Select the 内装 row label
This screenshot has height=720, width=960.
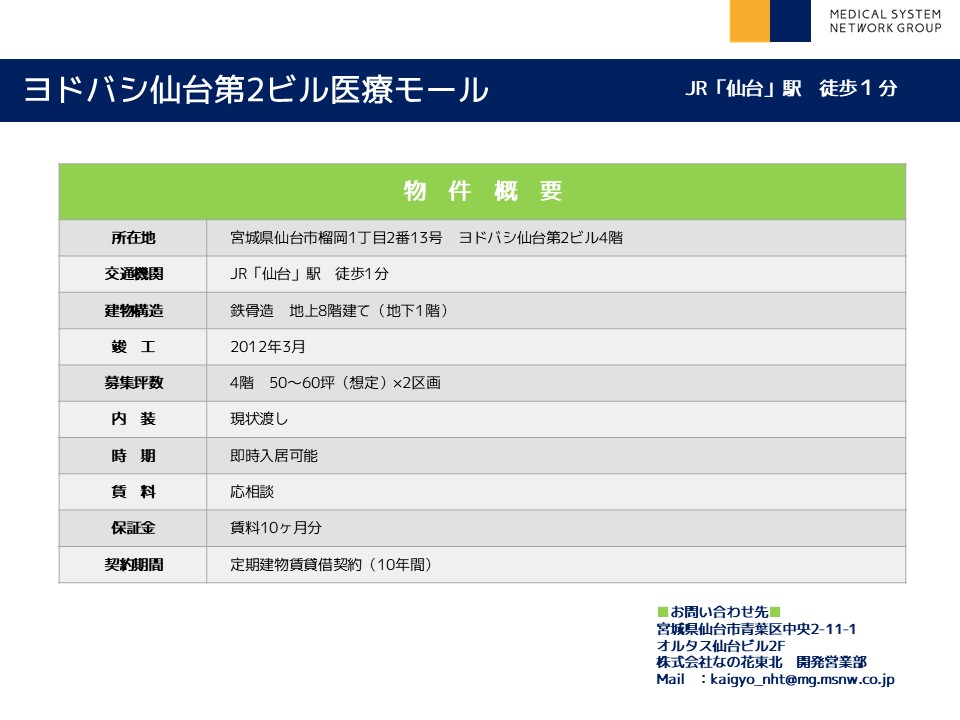tap(133, 419)
